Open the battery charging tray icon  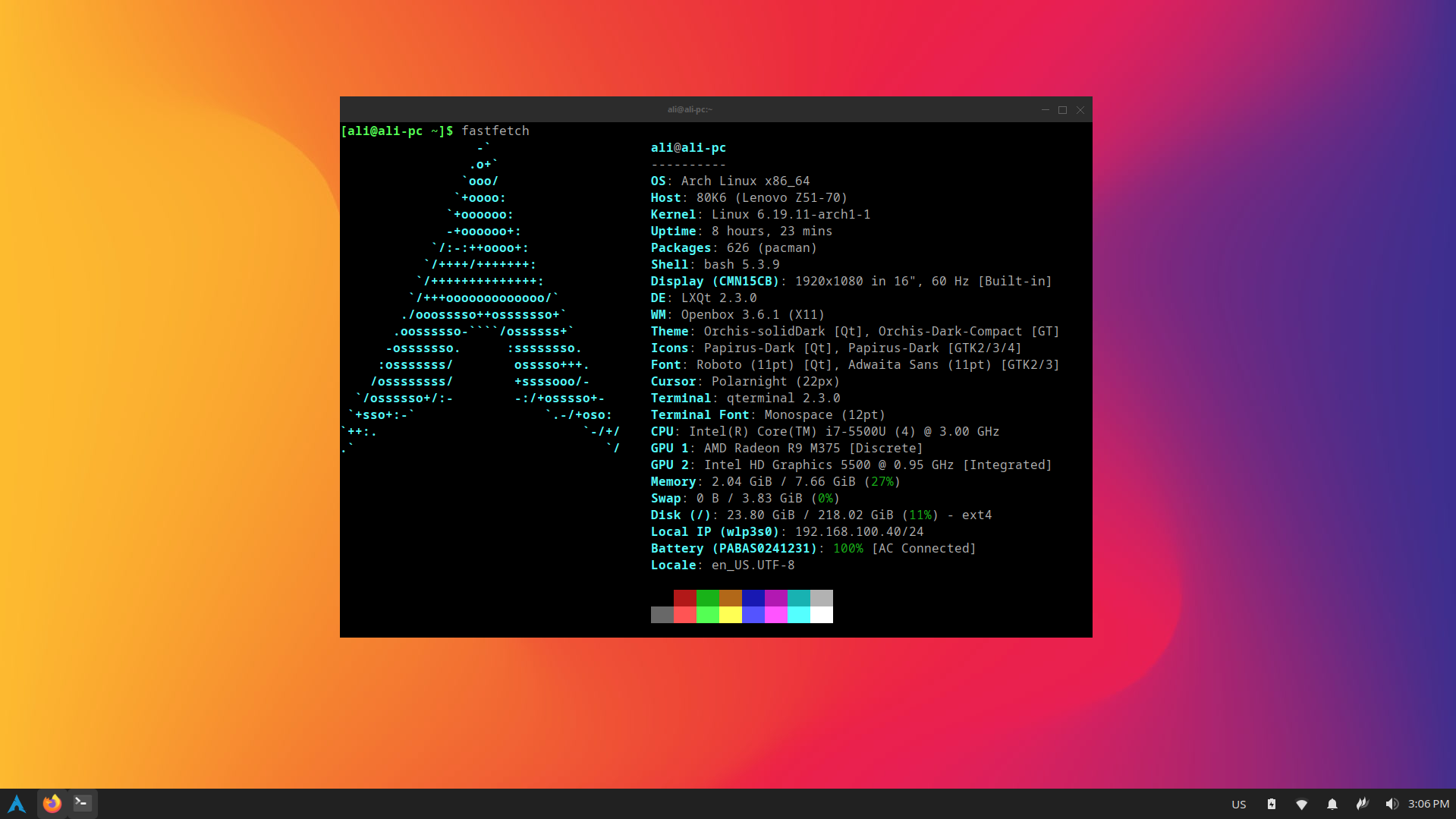[x=1272, y=805]
